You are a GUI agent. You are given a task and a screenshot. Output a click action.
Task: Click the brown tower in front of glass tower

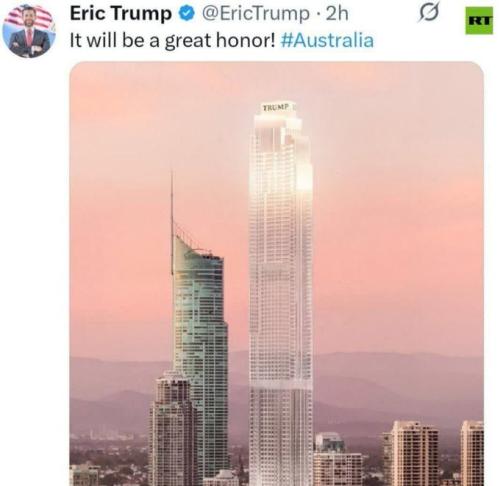[x=172, y=428]
